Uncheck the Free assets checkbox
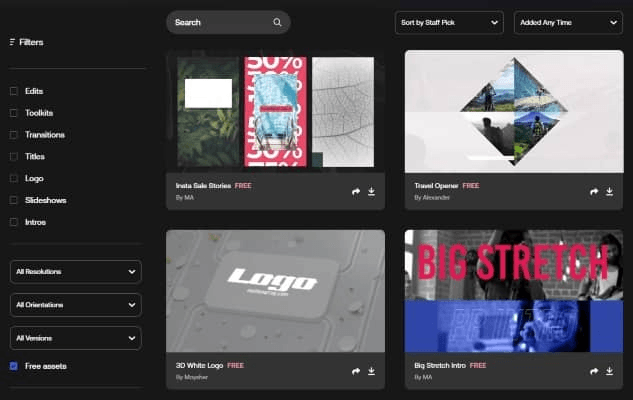Image resolution: width=633 pixels, height=400 pixels. [x=14, y=366]
